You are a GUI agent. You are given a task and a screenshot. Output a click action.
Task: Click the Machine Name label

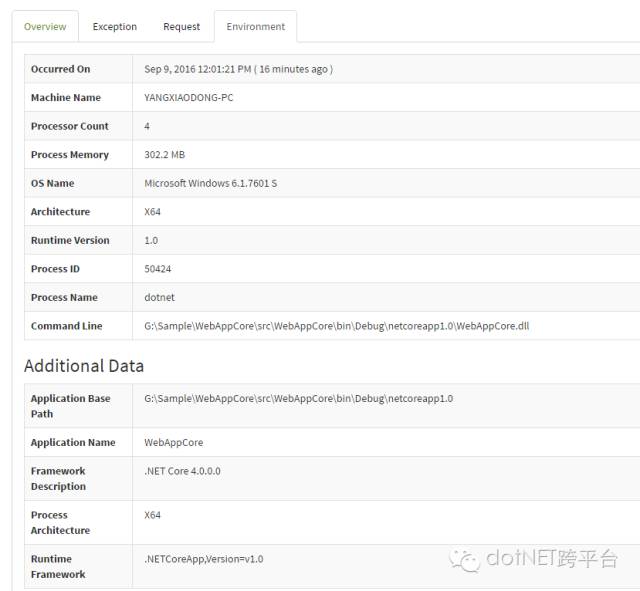point(66,98)
